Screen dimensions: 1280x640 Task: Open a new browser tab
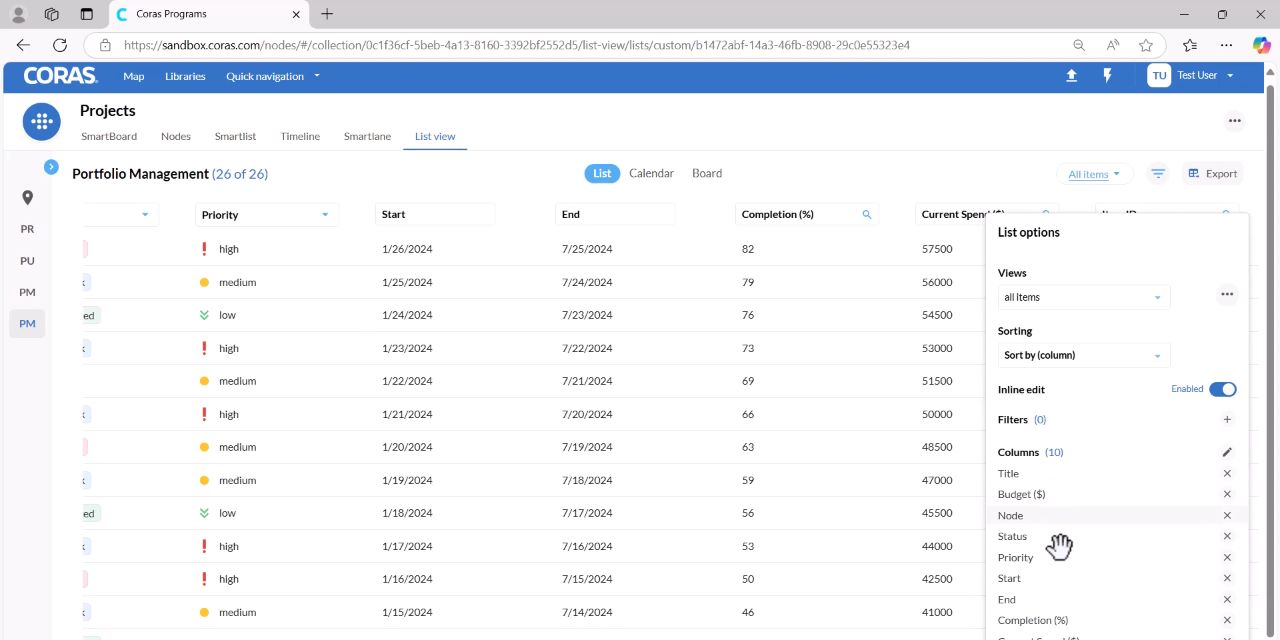(x=327, y=14)
